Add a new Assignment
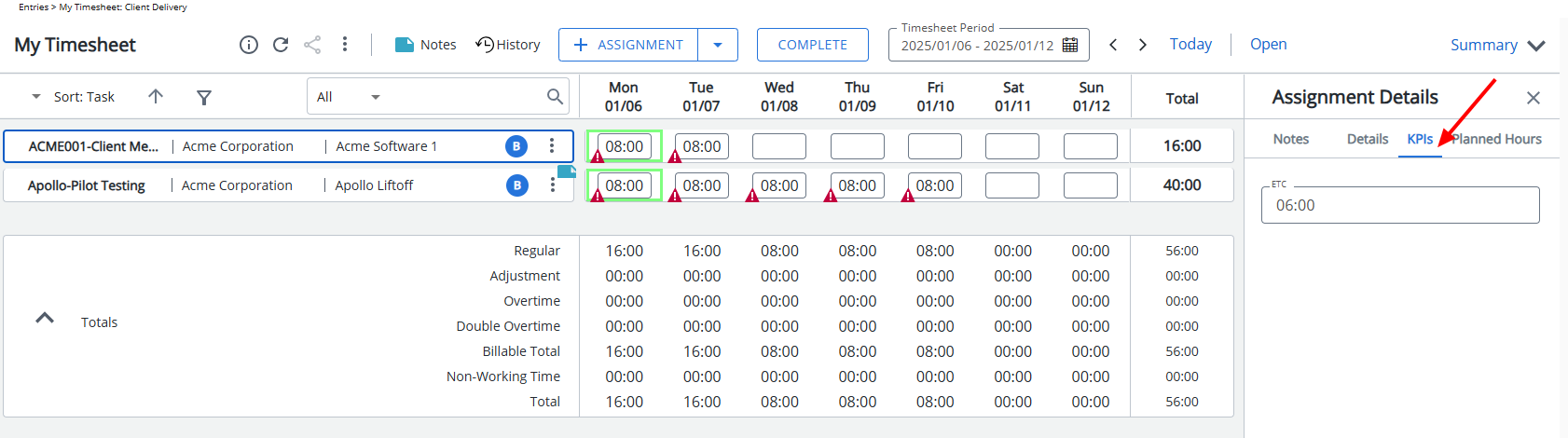Image resolution: width=1568 pixels, height=438 pixels. [628, 45]
